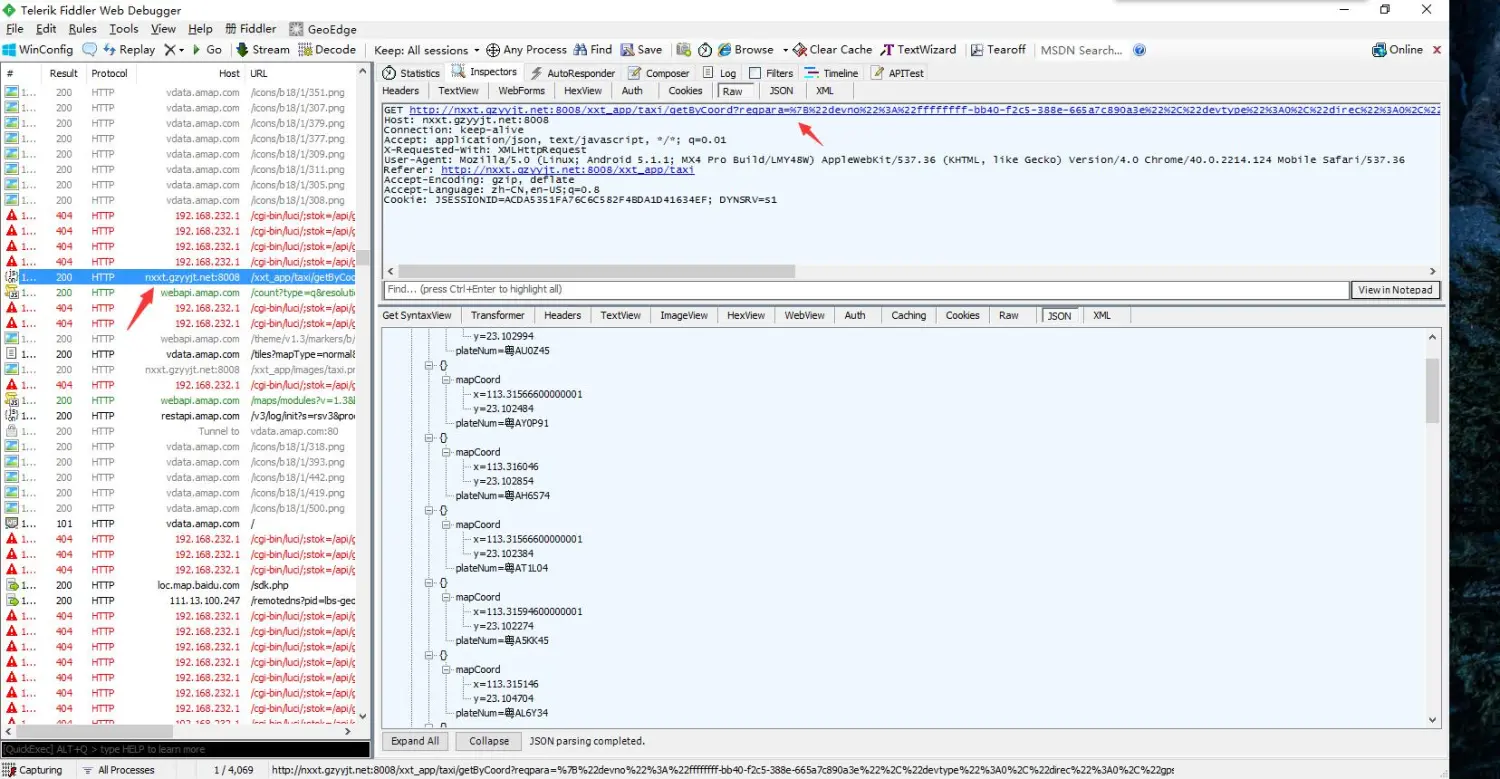Open the Referer header link
Screen dimensions: 1500x779
(567, 170)
